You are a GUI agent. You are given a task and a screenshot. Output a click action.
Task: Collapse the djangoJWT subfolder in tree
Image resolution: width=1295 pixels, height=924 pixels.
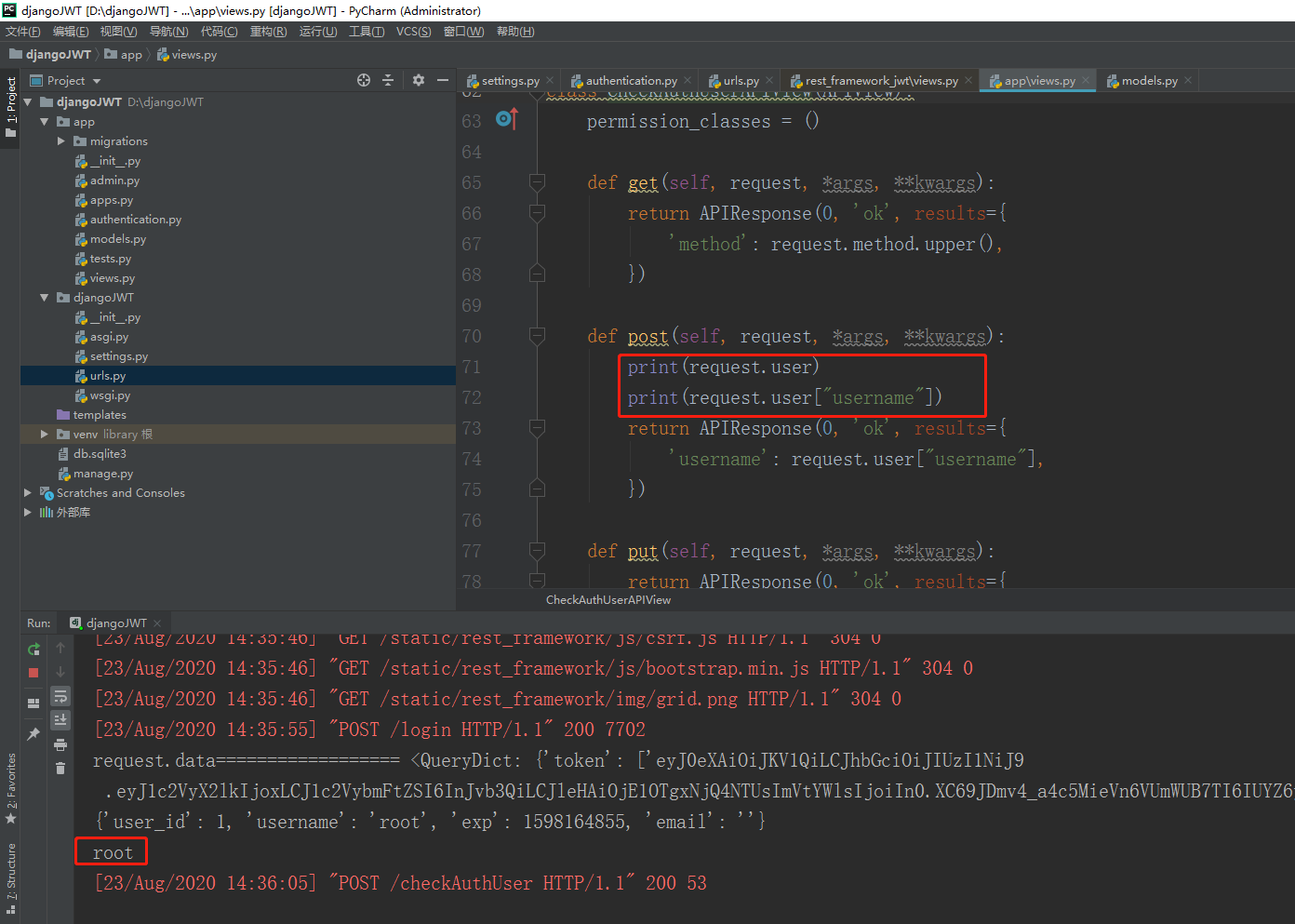click(x=44, y=298)
